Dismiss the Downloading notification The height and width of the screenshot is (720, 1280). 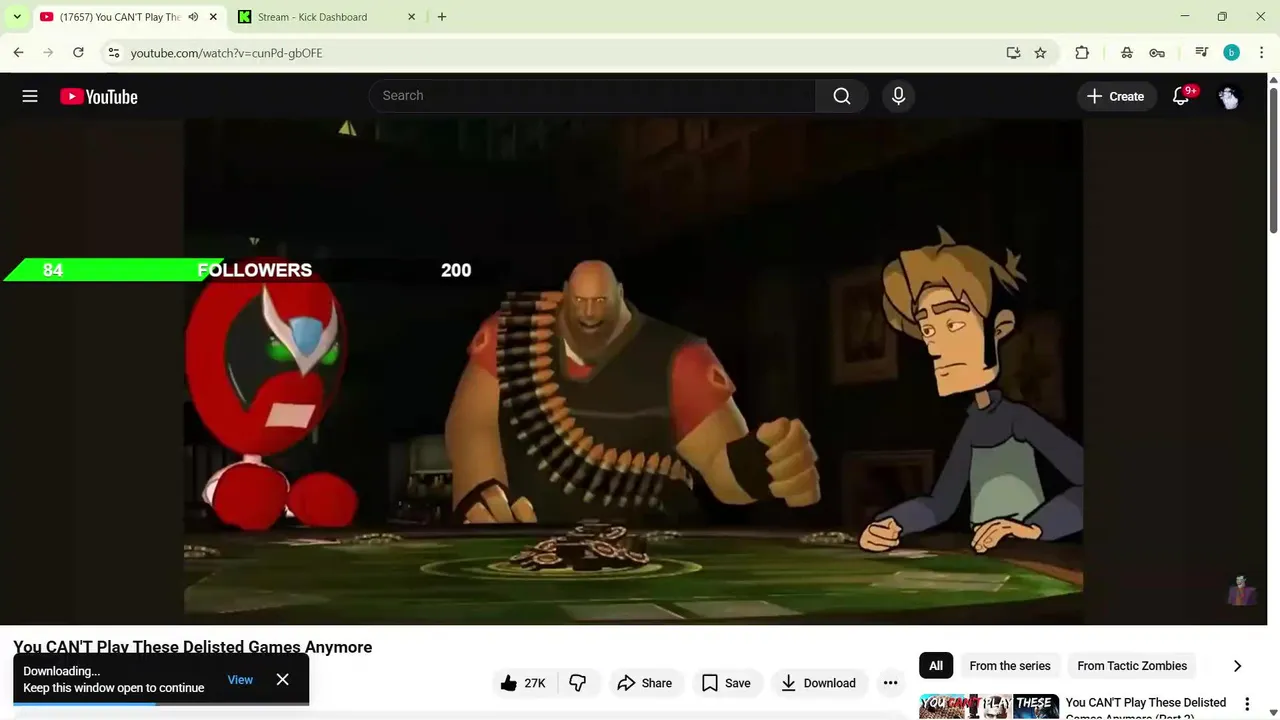[283, 679]
